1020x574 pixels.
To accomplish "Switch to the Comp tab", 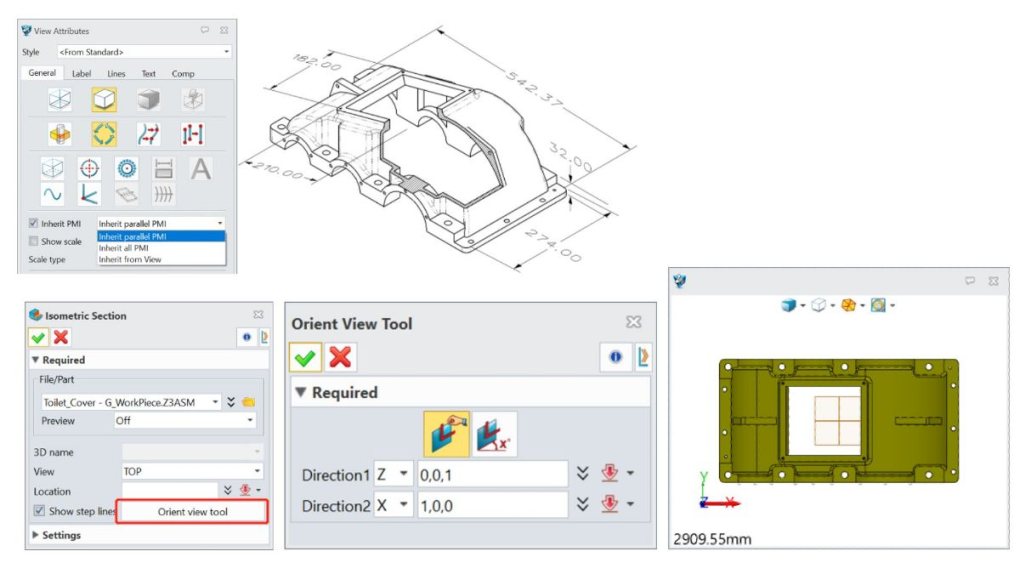I will point(183,74).
